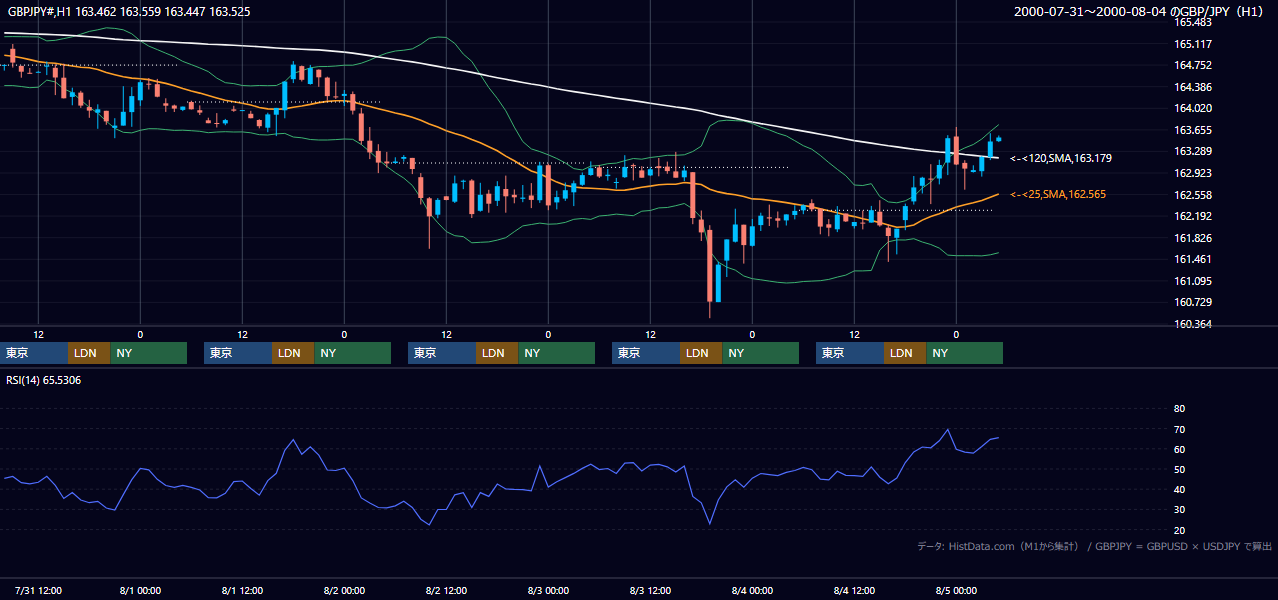
Task: Click price axis label 161.095
Action: pyautogui.click(x=1193, y=281)
